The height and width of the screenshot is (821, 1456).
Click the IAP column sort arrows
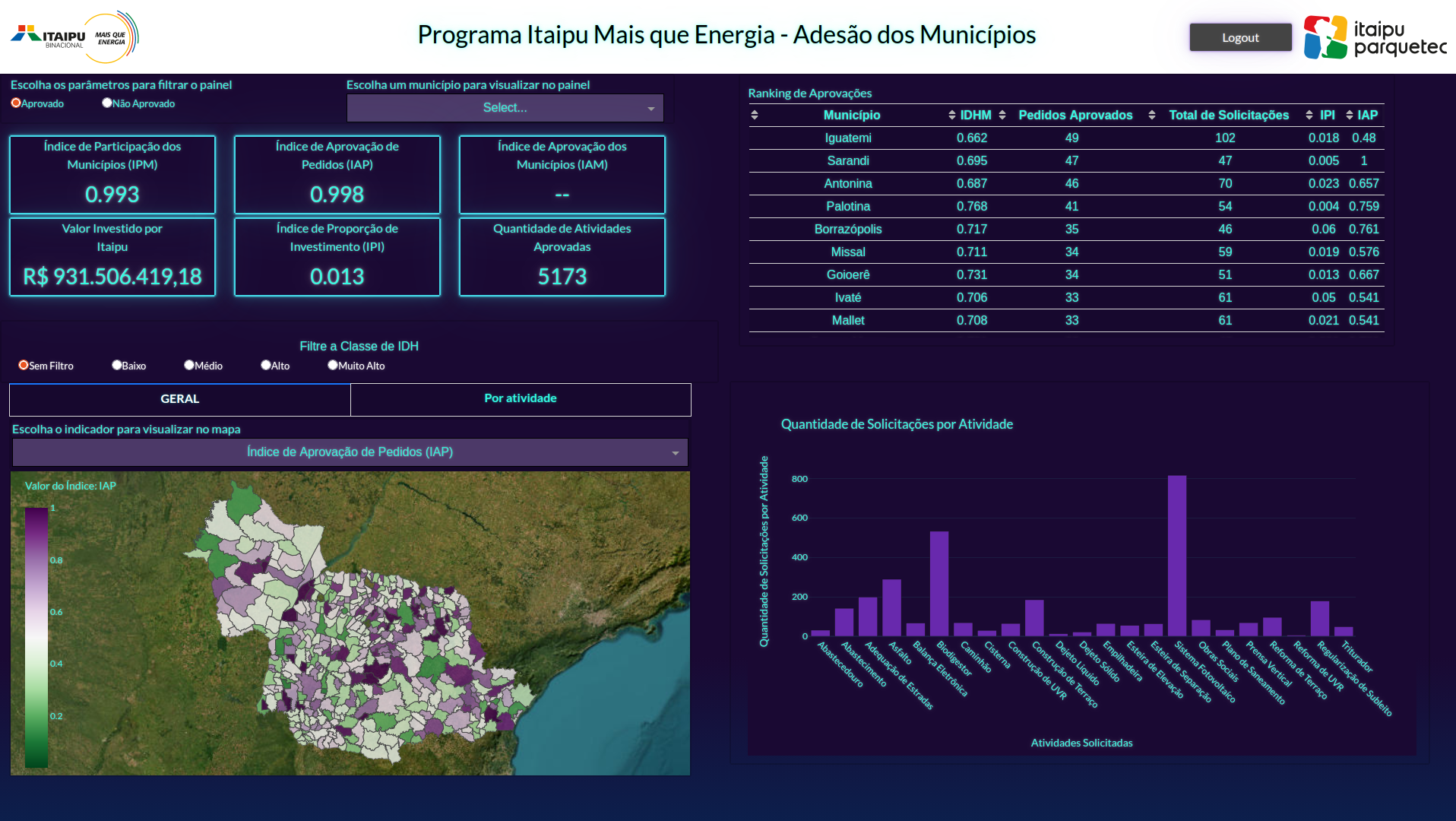point(1349,116)
